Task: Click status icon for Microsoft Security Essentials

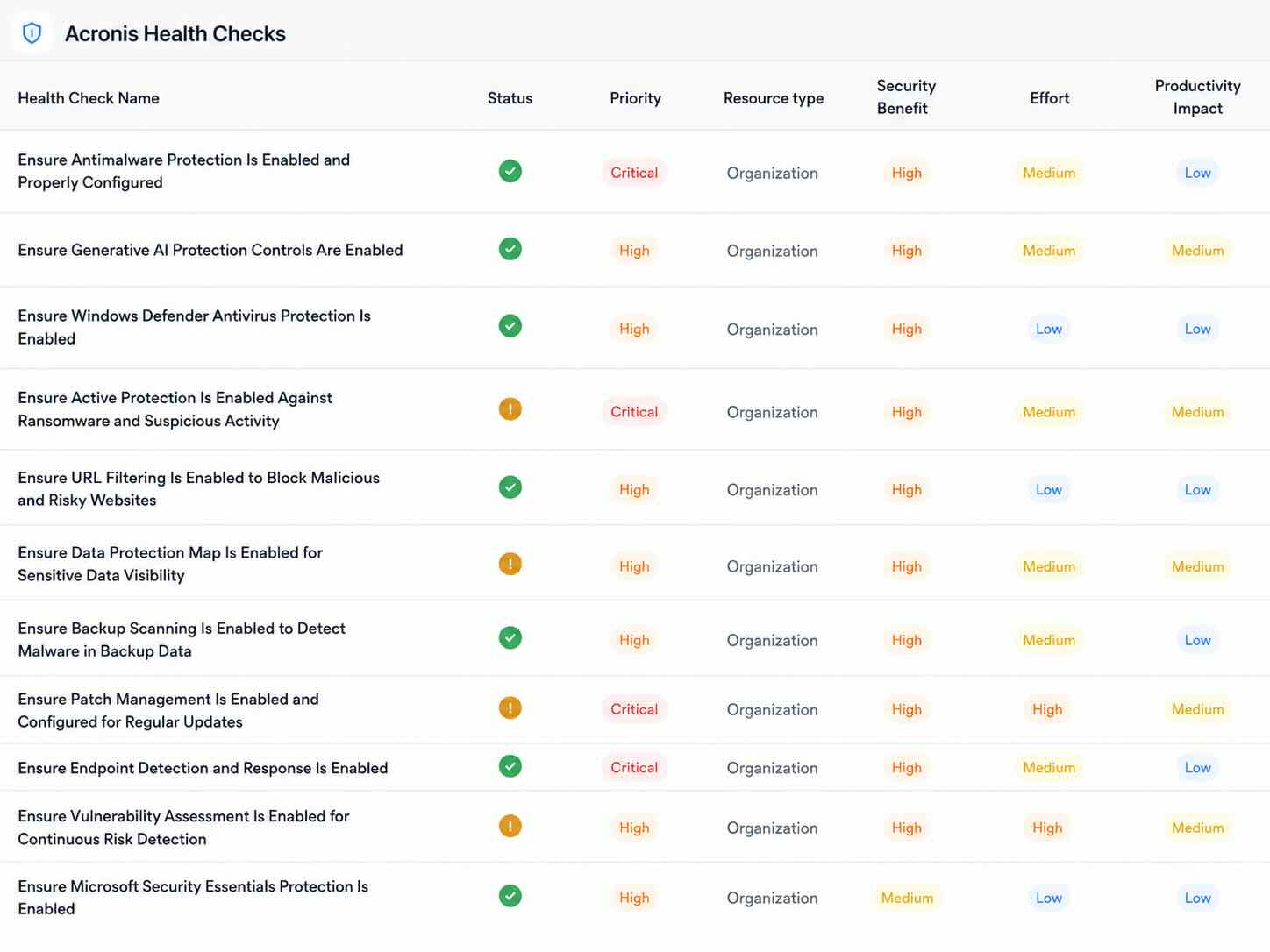Action: click(x=510, y=896)
